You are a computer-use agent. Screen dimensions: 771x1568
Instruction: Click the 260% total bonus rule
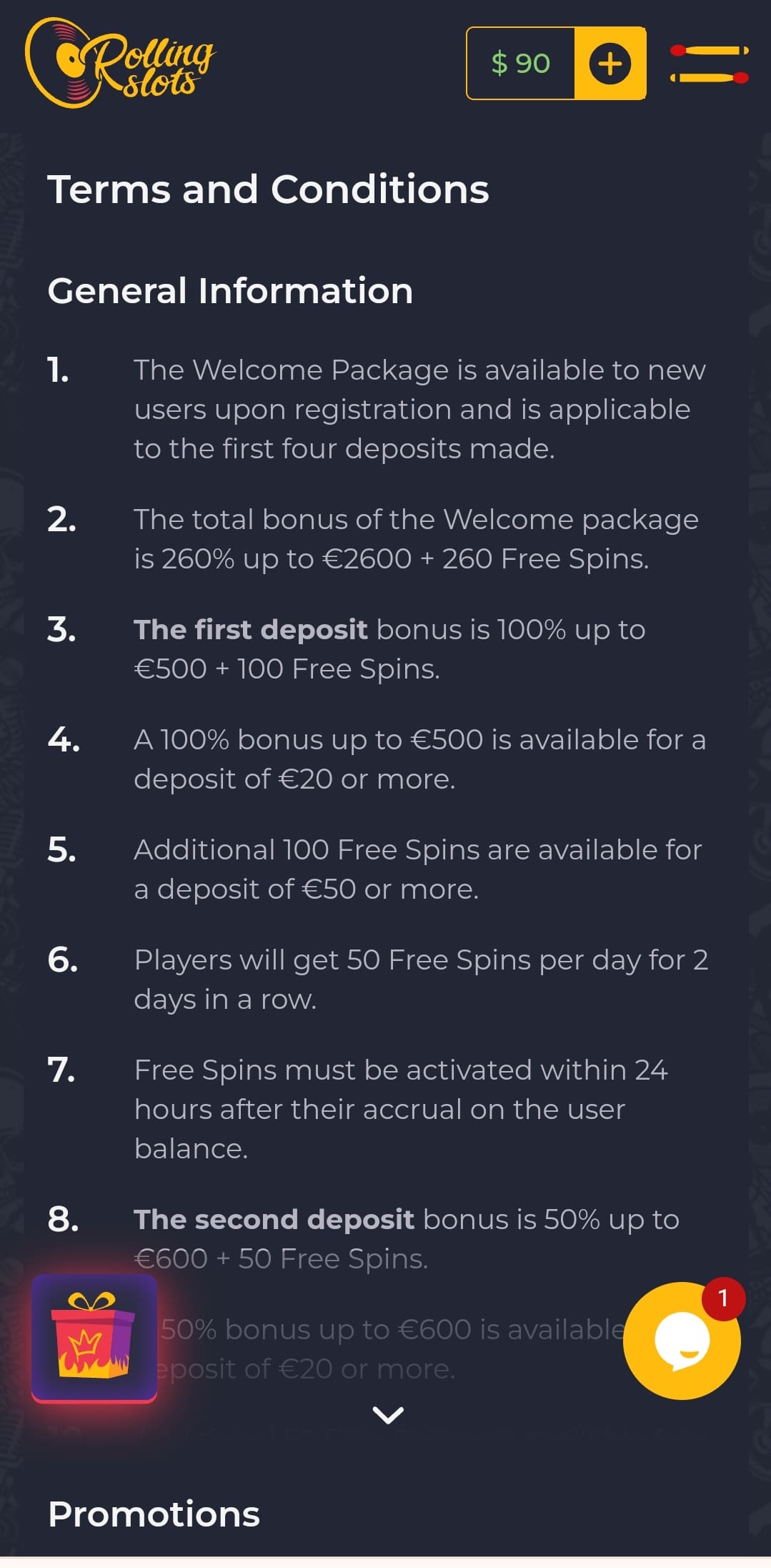tap(416, 539)
